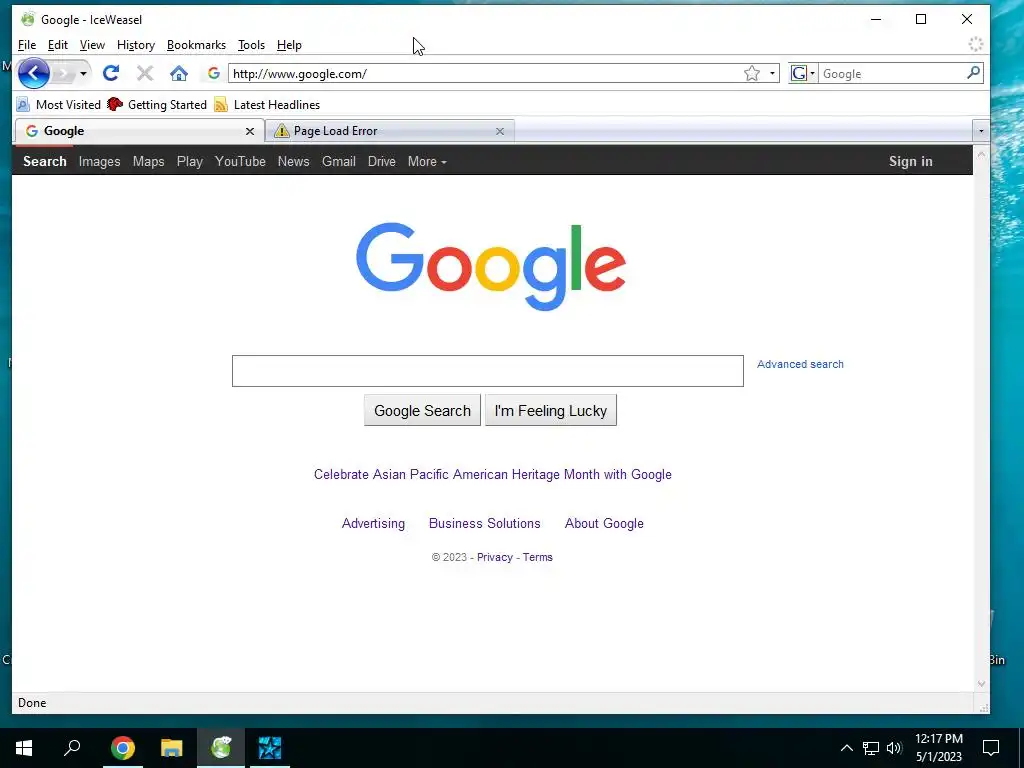This screenshot has width=1024, height=768.
Task: Click the URL address field
Action: tap(486, 73)
